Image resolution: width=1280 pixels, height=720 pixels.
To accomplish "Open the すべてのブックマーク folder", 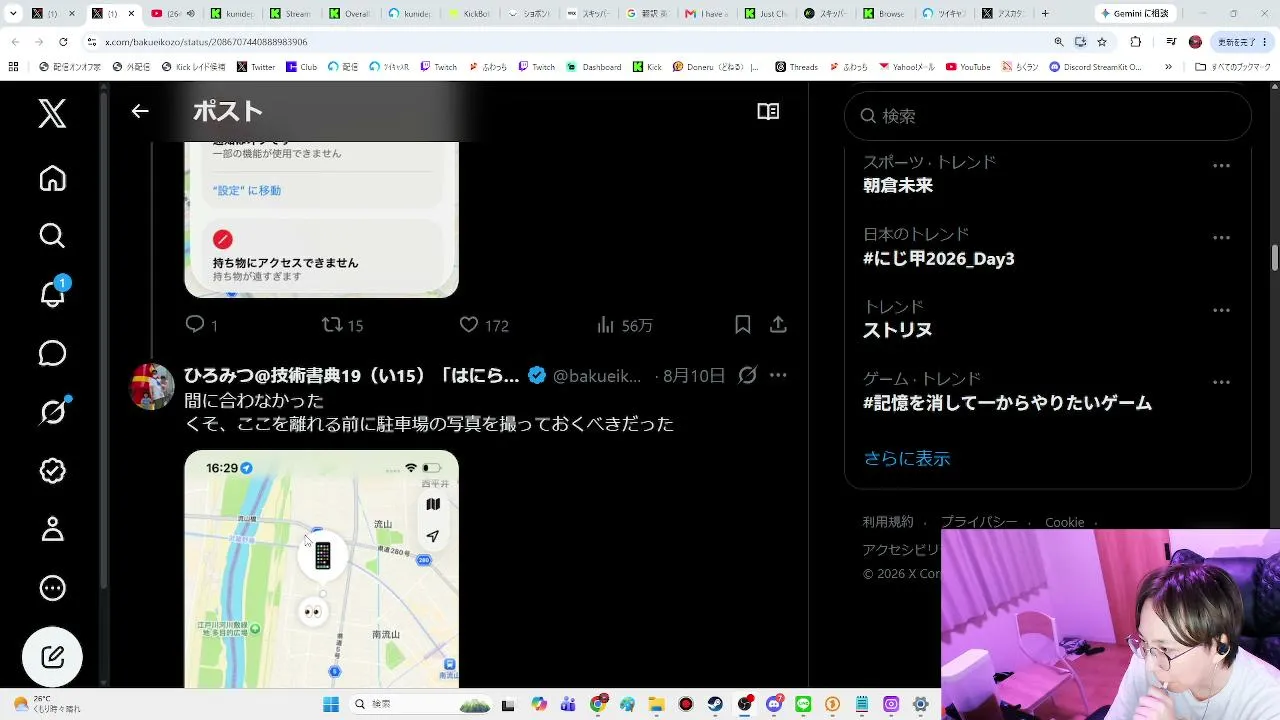I will coord(1233,67).
